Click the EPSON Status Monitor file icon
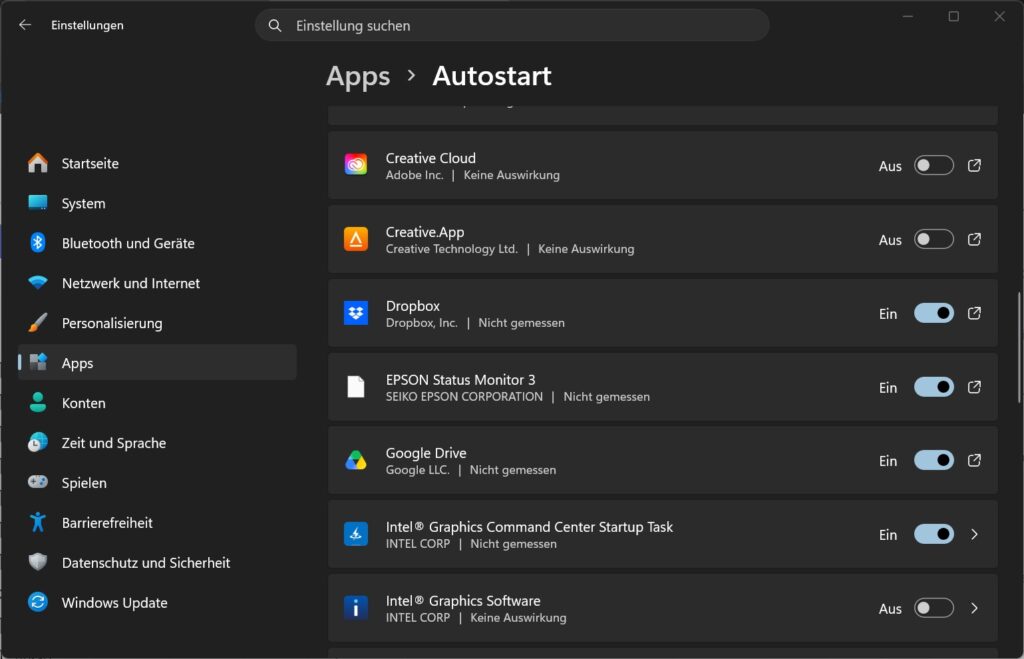The height and width of the screenshot is (659, 1024). [x=356, y=387]
